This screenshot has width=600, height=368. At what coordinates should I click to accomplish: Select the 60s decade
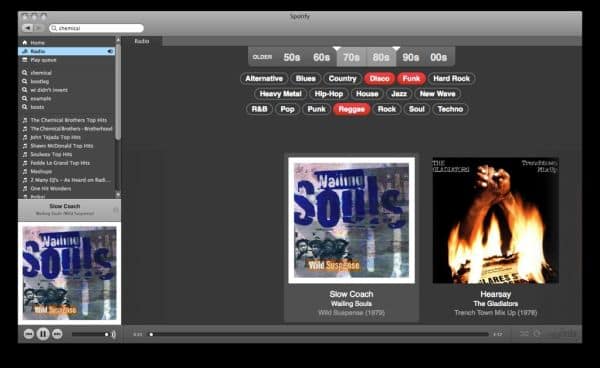[x=321, y=57]
